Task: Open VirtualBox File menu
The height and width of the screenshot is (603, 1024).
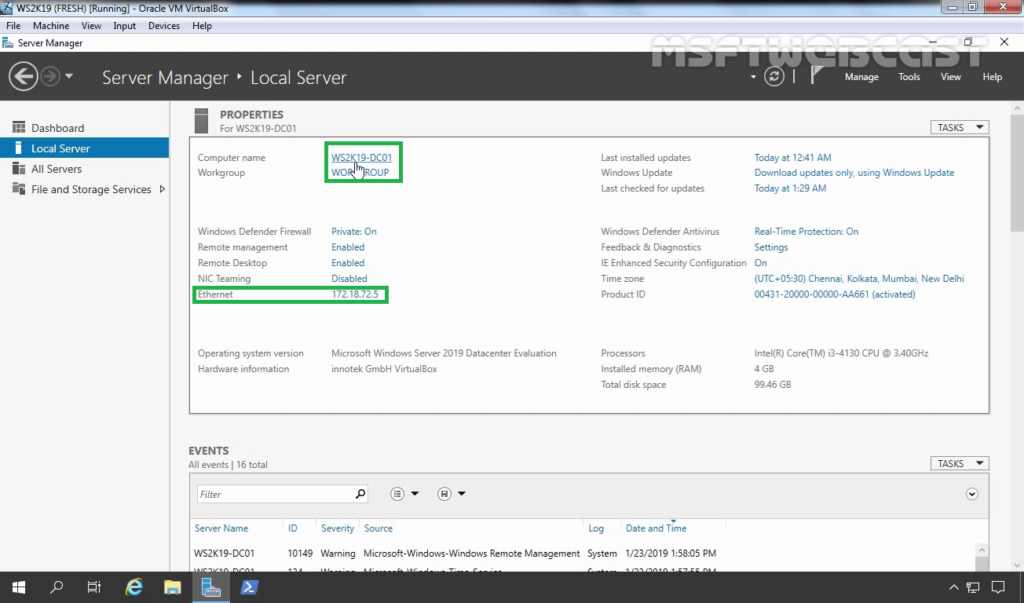Action: [13, 25]
